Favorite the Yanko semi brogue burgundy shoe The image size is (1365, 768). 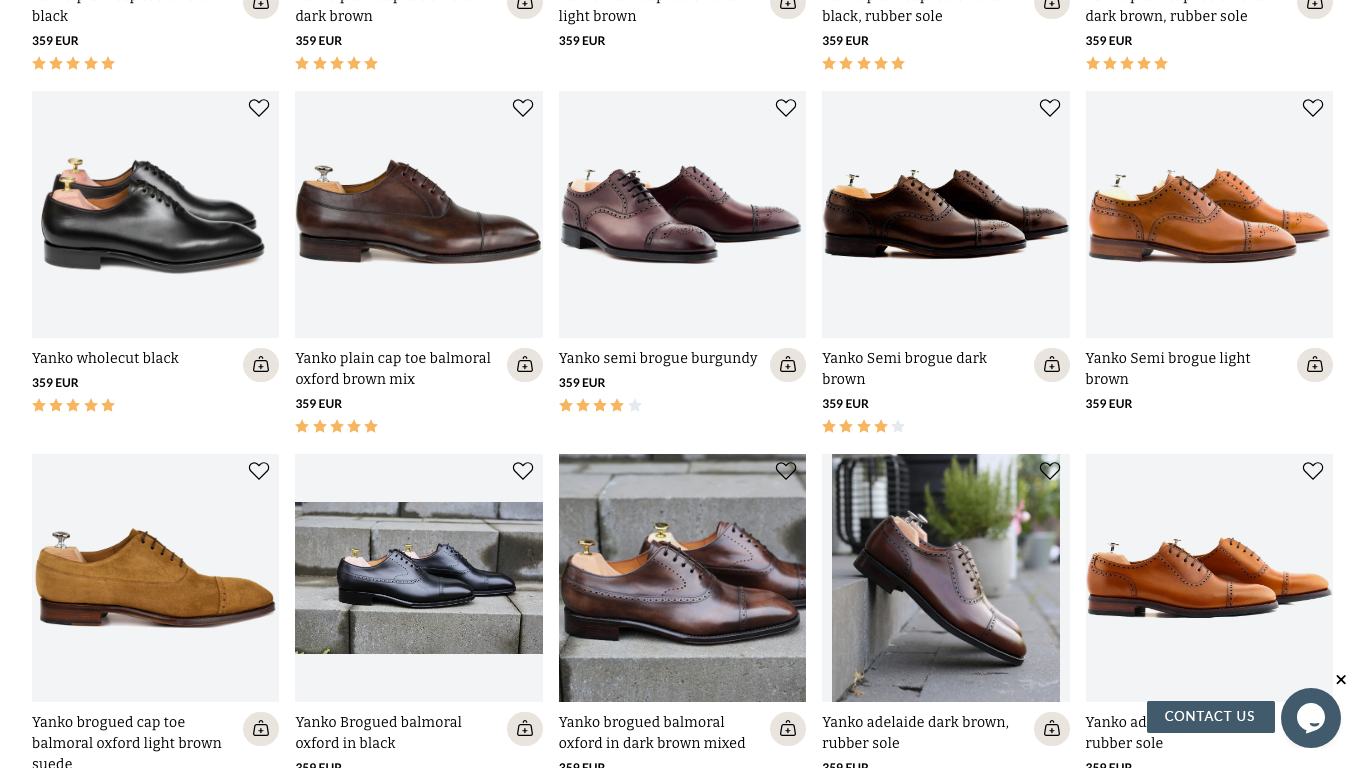[786, 108]
